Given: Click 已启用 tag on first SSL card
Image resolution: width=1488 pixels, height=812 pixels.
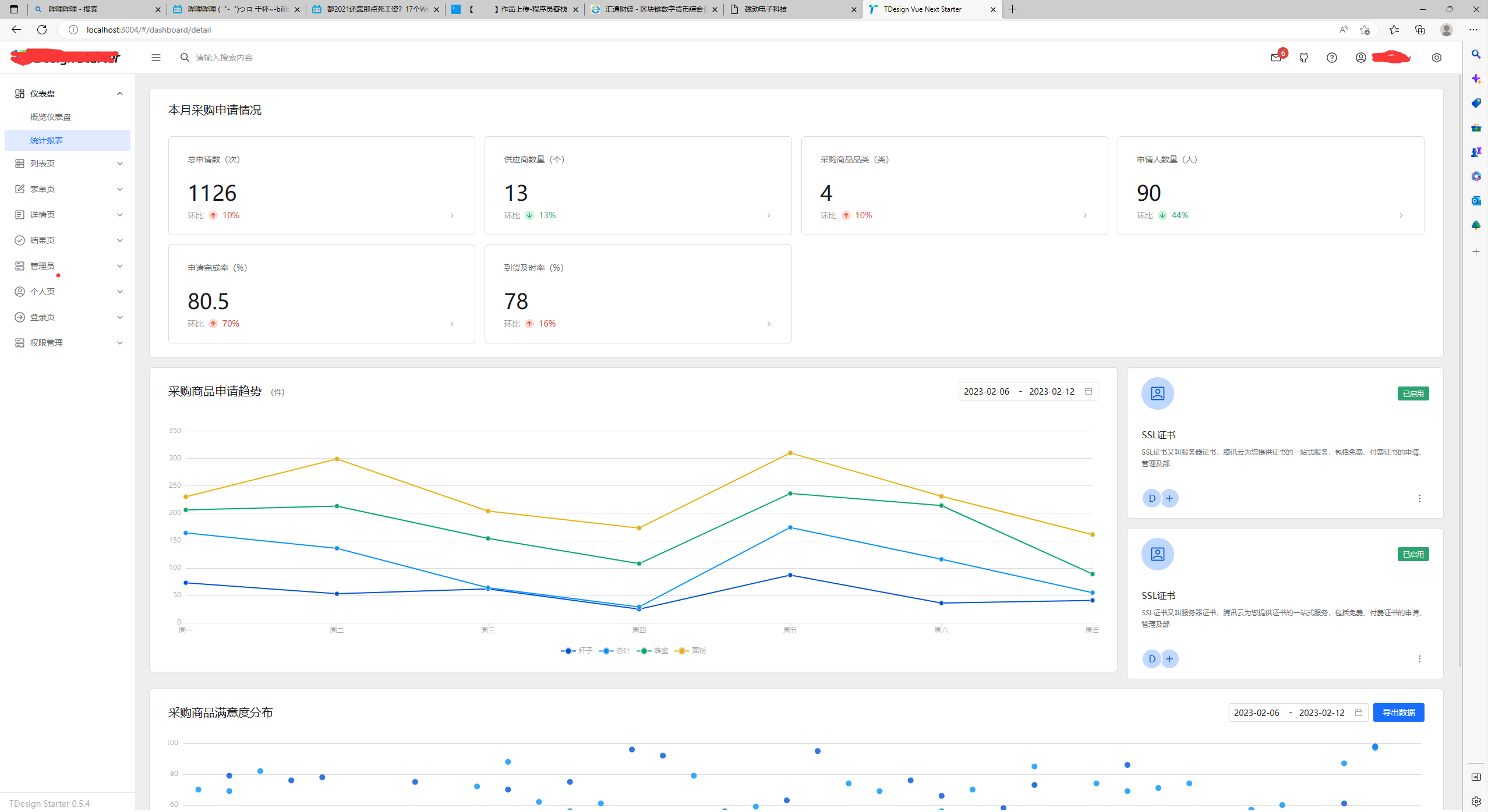Looking at the screenshot, I should point(1413,393).
